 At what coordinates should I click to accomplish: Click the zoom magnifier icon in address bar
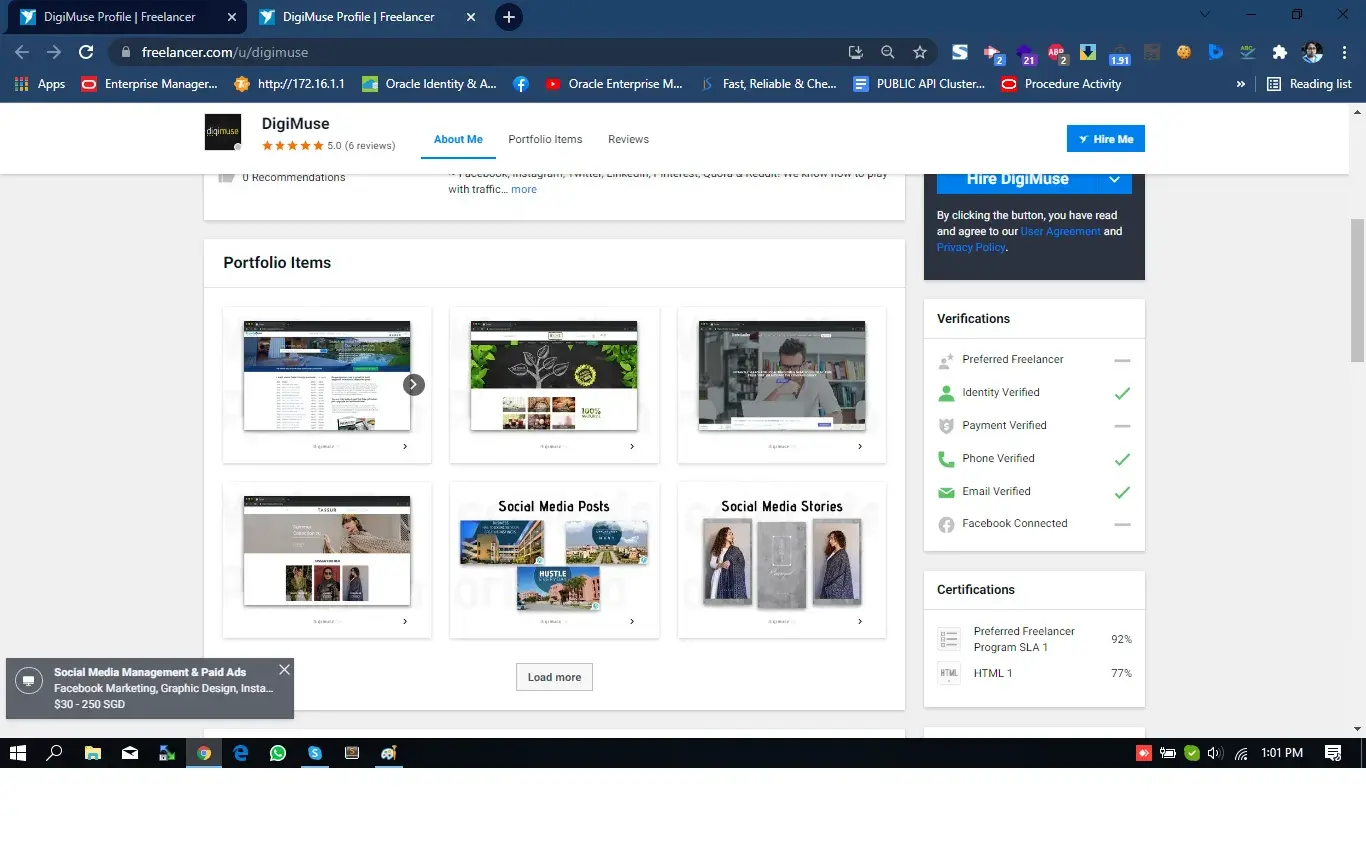pos(887,52)
